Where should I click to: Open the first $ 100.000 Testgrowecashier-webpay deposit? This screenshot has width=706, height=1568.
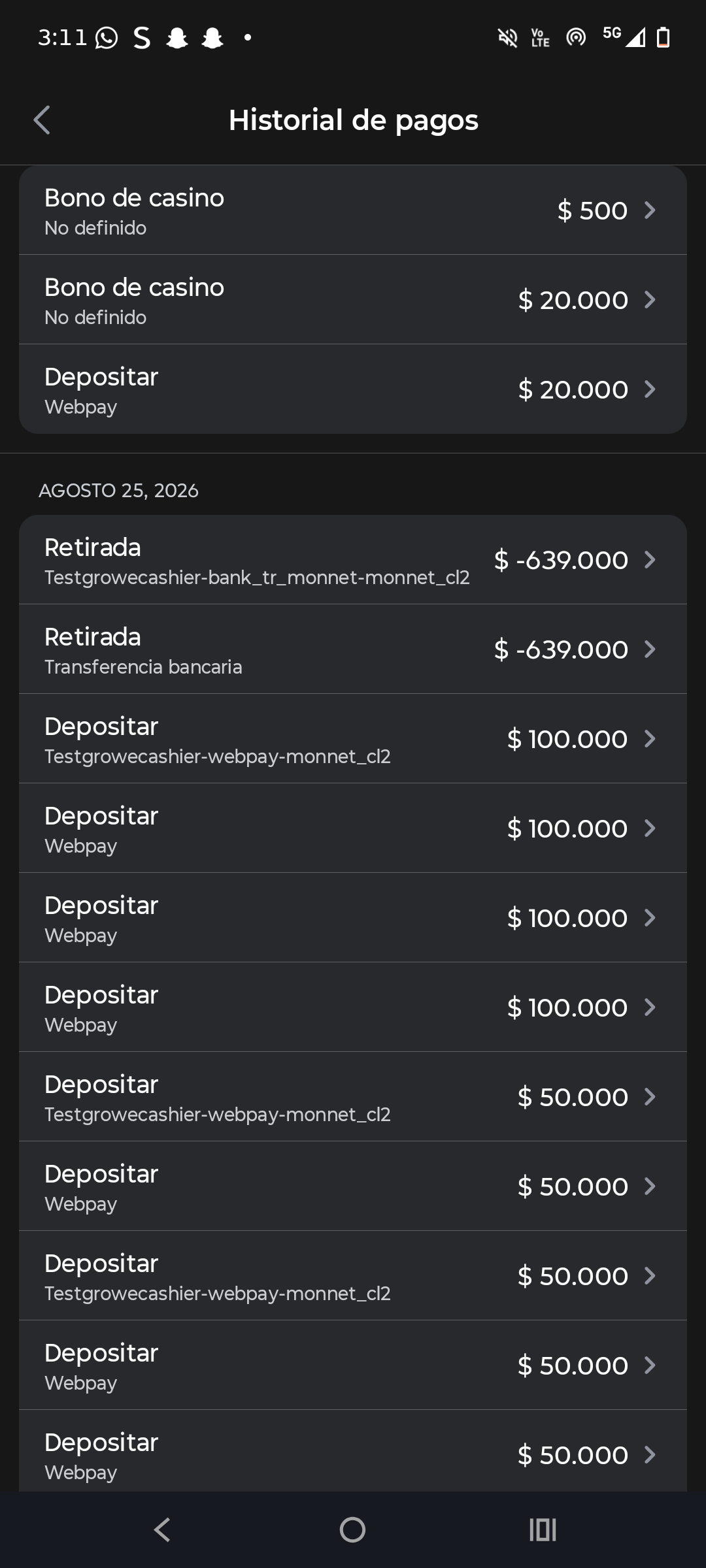click(353, 739)
